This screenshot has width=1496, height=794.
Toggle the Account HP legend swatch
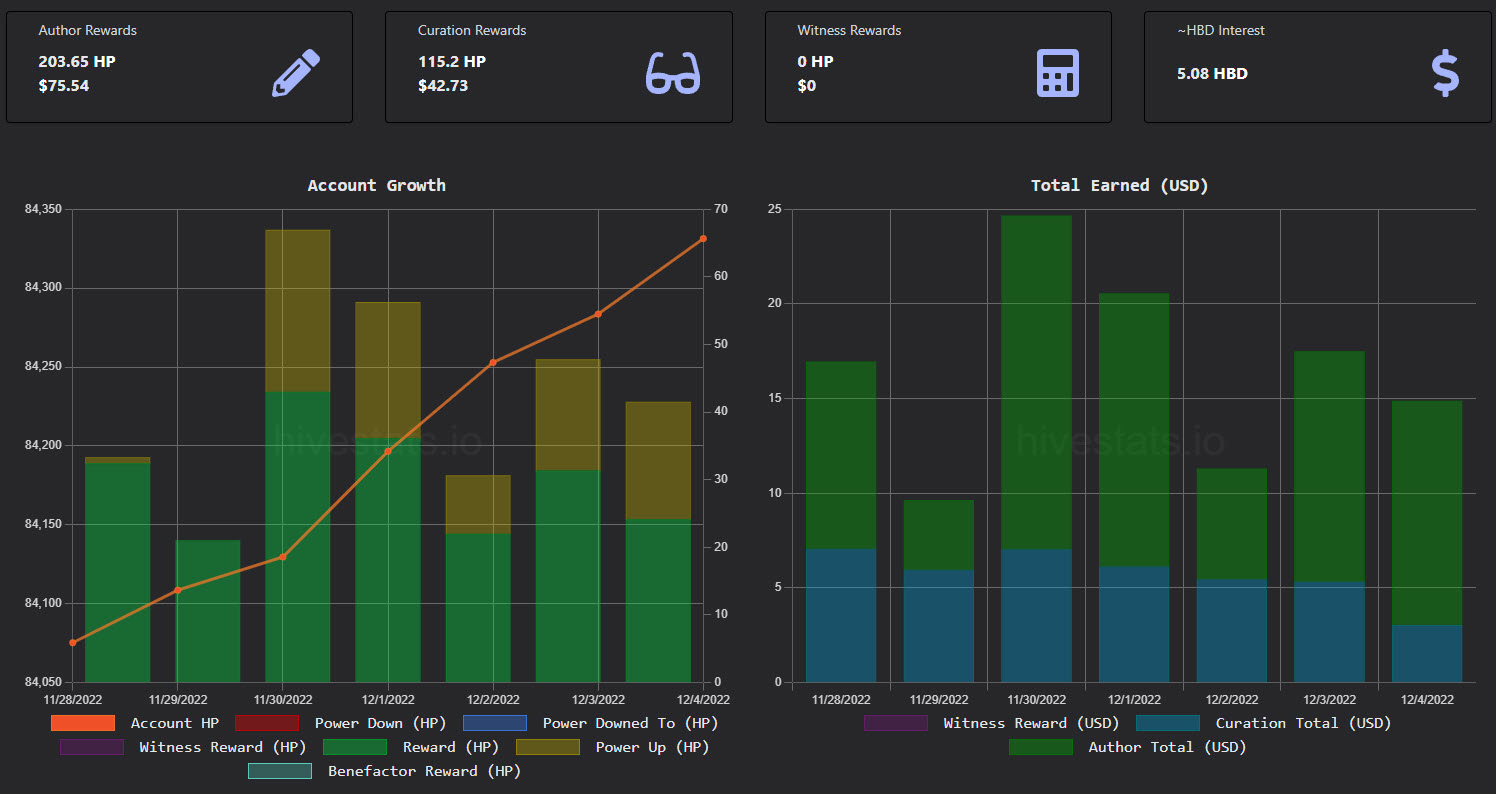click(83, 723)
